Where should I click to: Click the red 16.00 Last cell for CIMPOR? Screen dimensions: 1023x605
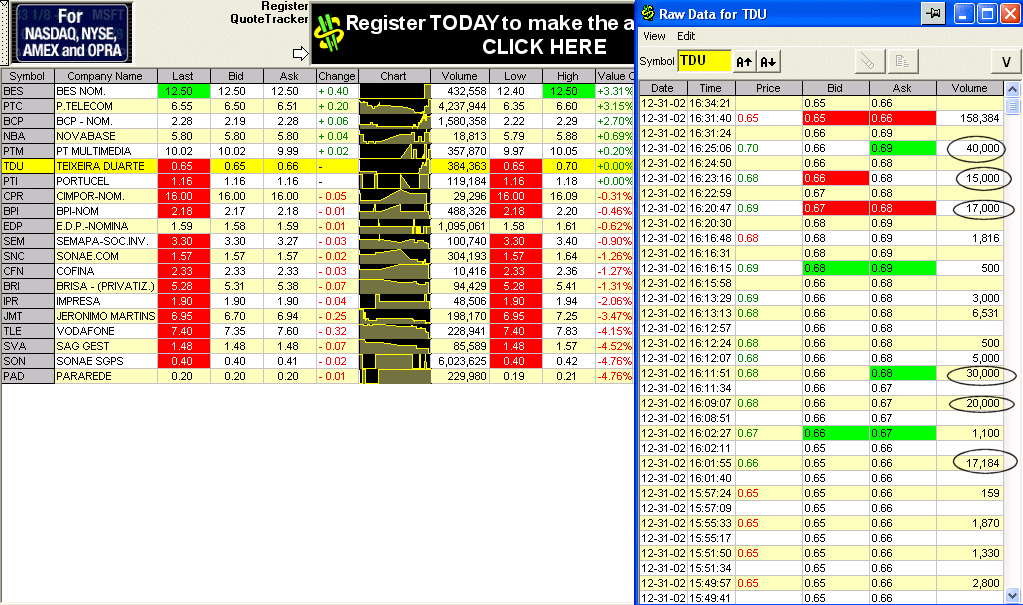point(183,196)
